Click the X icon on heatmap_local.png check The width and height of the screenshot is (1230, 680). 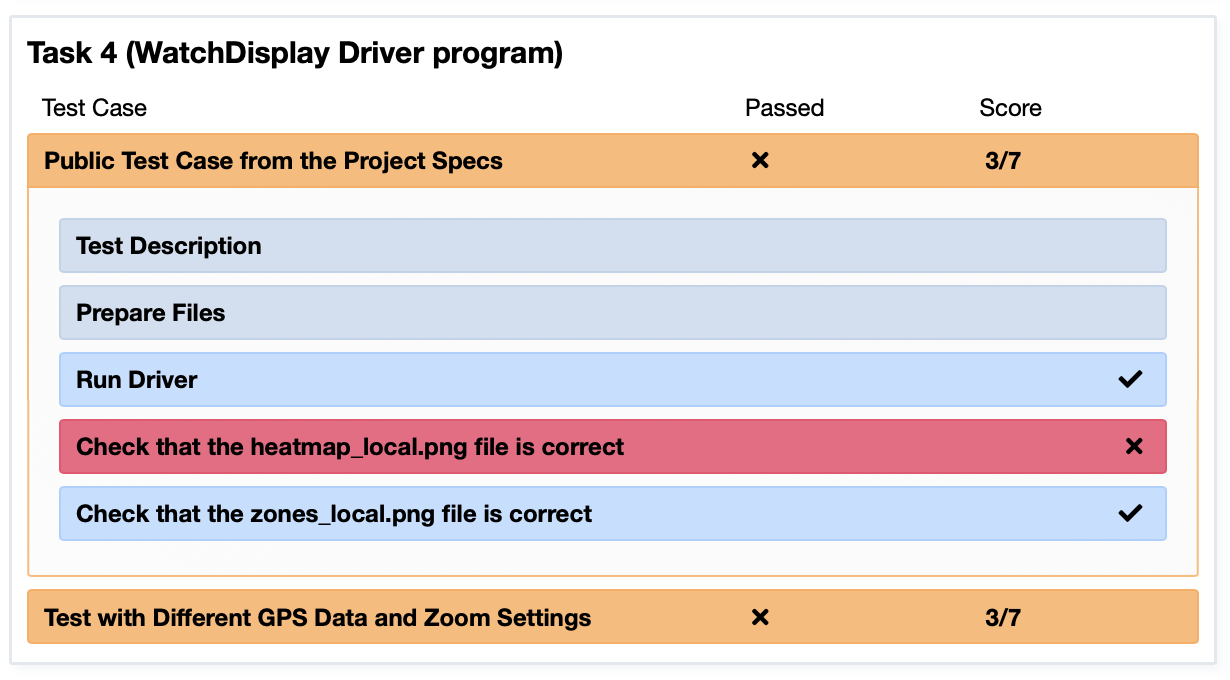1134,446
